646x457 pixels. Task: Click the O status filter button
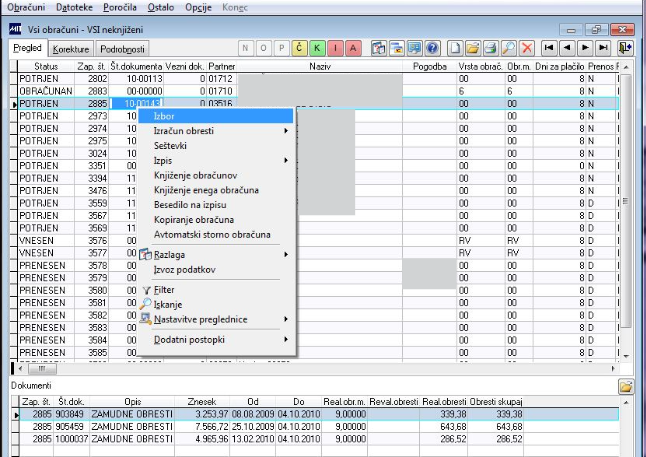tap(263, 48)
